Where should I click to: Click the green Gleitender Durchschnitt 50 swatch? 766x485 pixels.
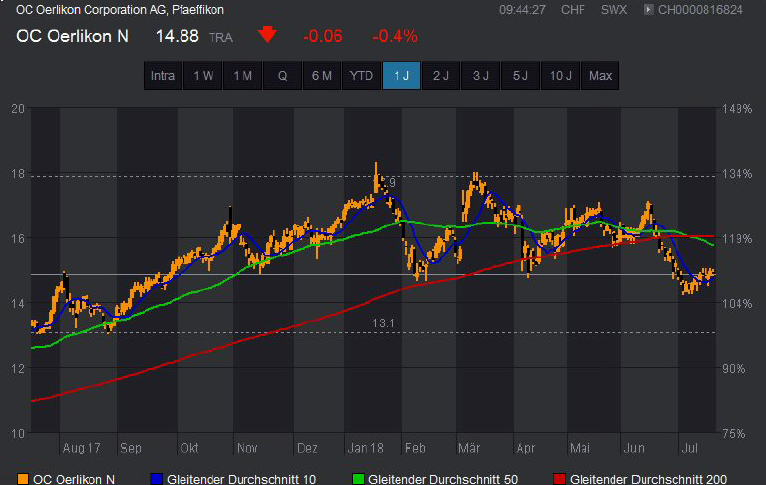click(x=358, y=479)
